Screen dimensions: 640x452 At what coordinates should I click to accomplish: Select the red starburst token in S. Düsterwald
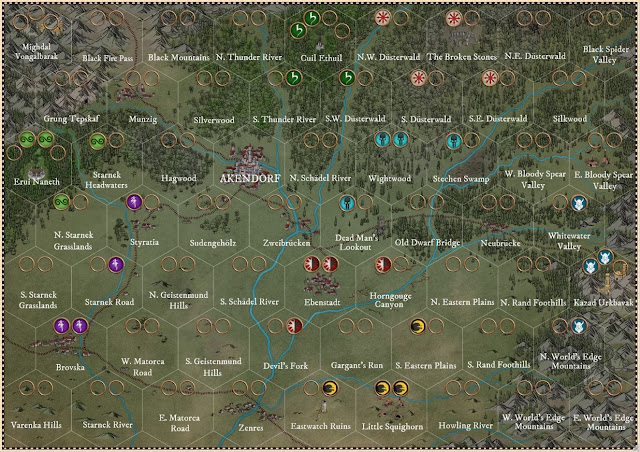pyautogui.click(x=418, y=78)
